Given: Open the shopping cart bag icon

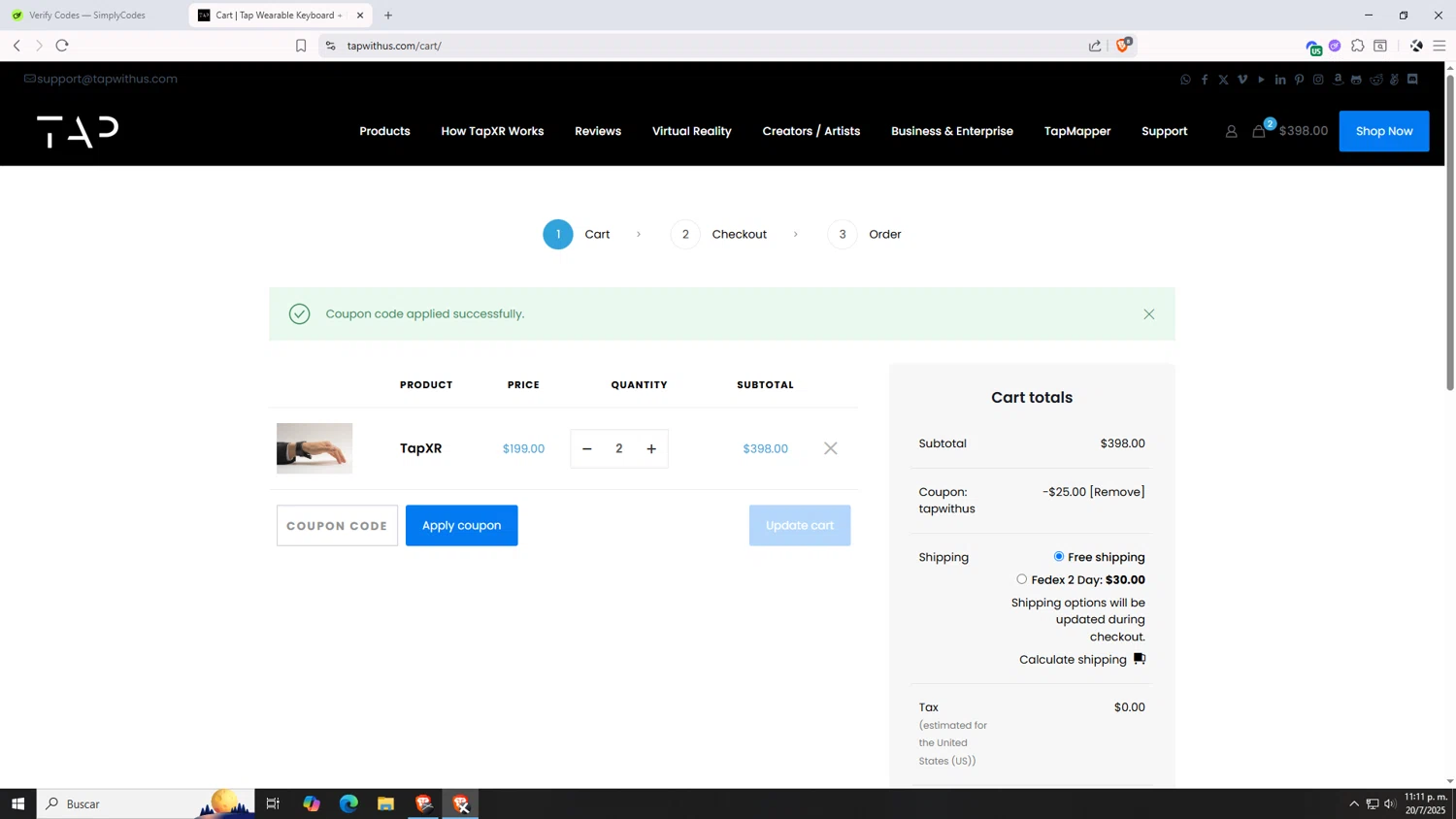Looking at the screenshot, I should coord(1259,131).
